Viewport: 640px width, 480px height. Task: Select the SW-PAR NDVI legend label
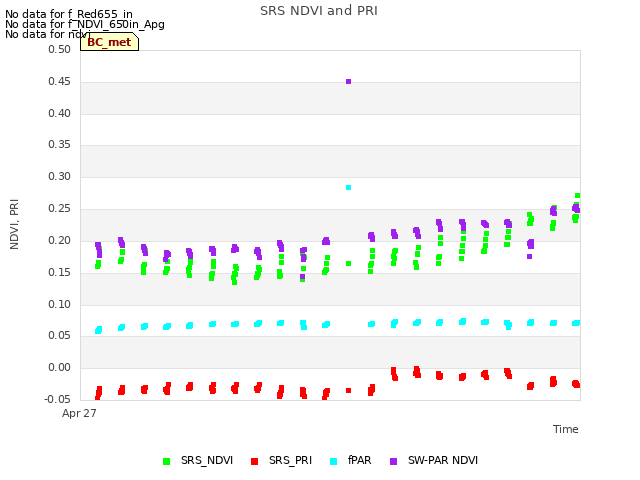coord(443,460)
